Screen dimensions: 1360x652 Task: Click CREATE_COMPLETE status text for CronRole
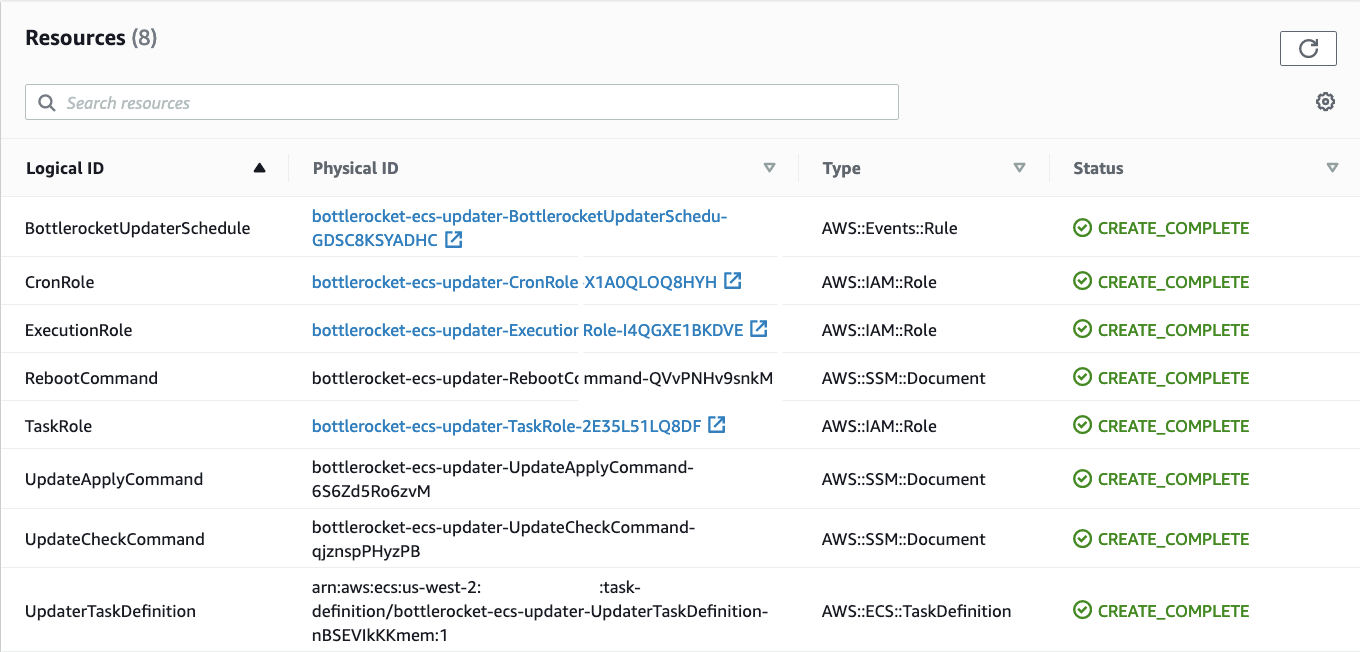(x=1173, y=282)
